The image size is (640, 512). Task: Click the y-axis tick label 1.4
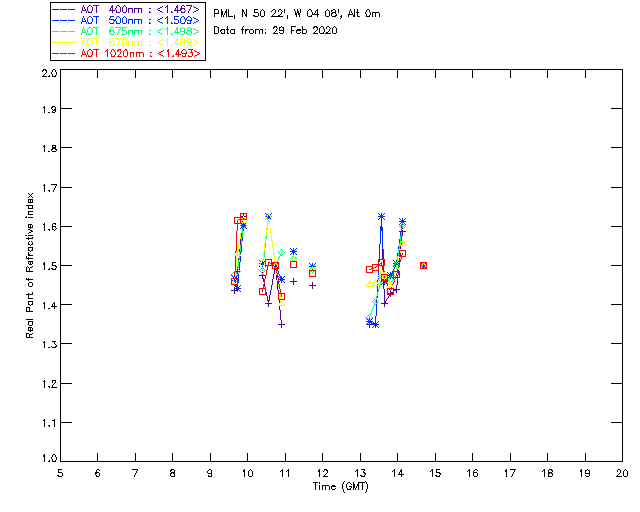point(49,305)
